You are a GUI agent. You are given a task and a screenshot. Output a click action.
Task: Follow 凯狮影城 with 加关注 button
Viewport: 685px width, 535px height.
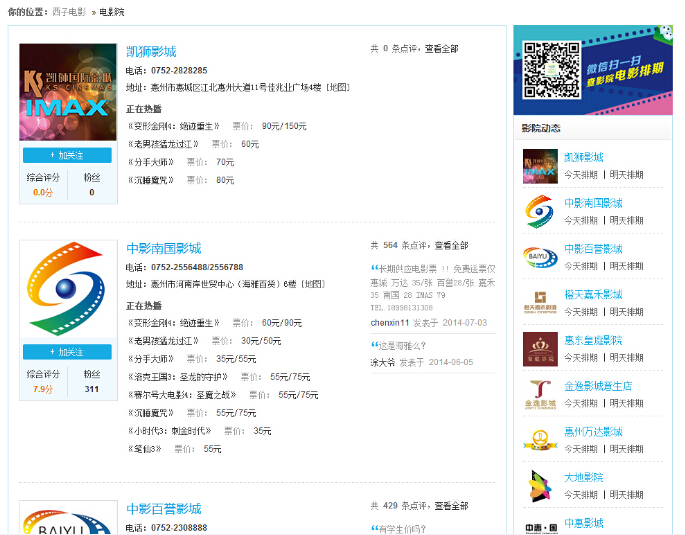click(x=67, y=155)
